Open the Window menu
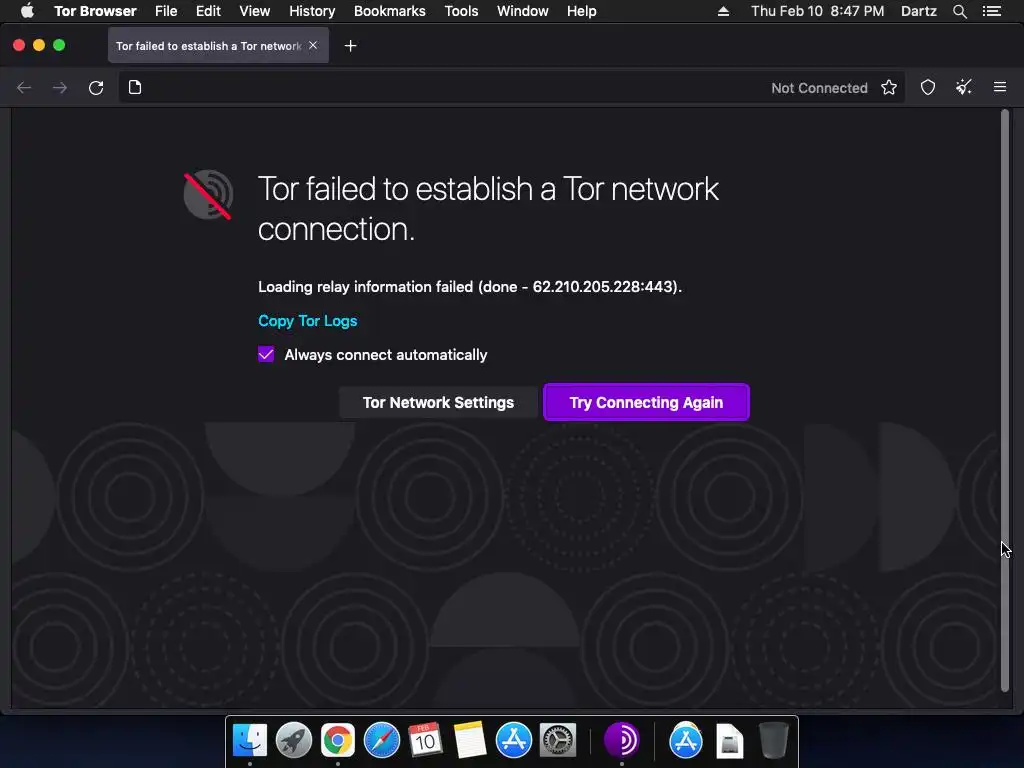This screenshot has height=768, width=1024. coord(522,11)
